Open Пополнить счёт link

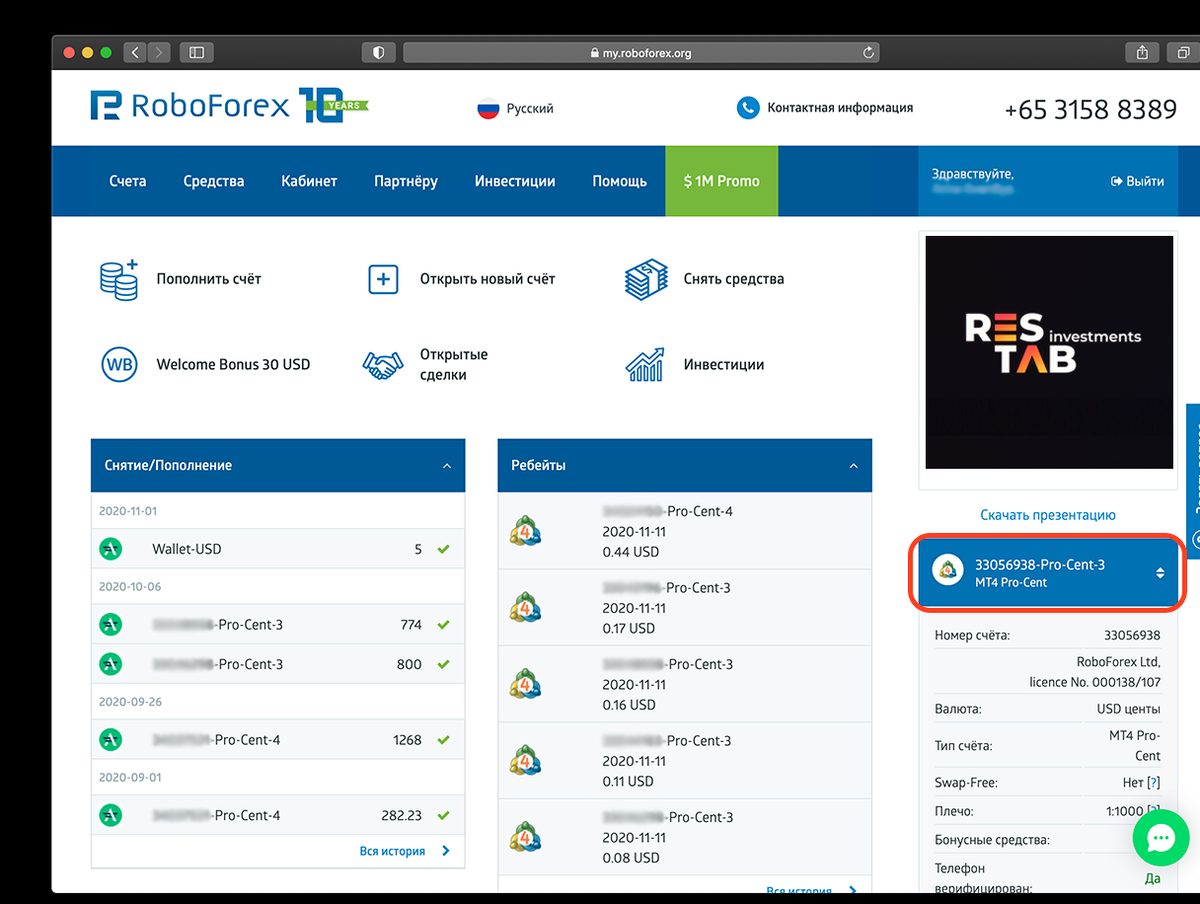coord(209,279)
